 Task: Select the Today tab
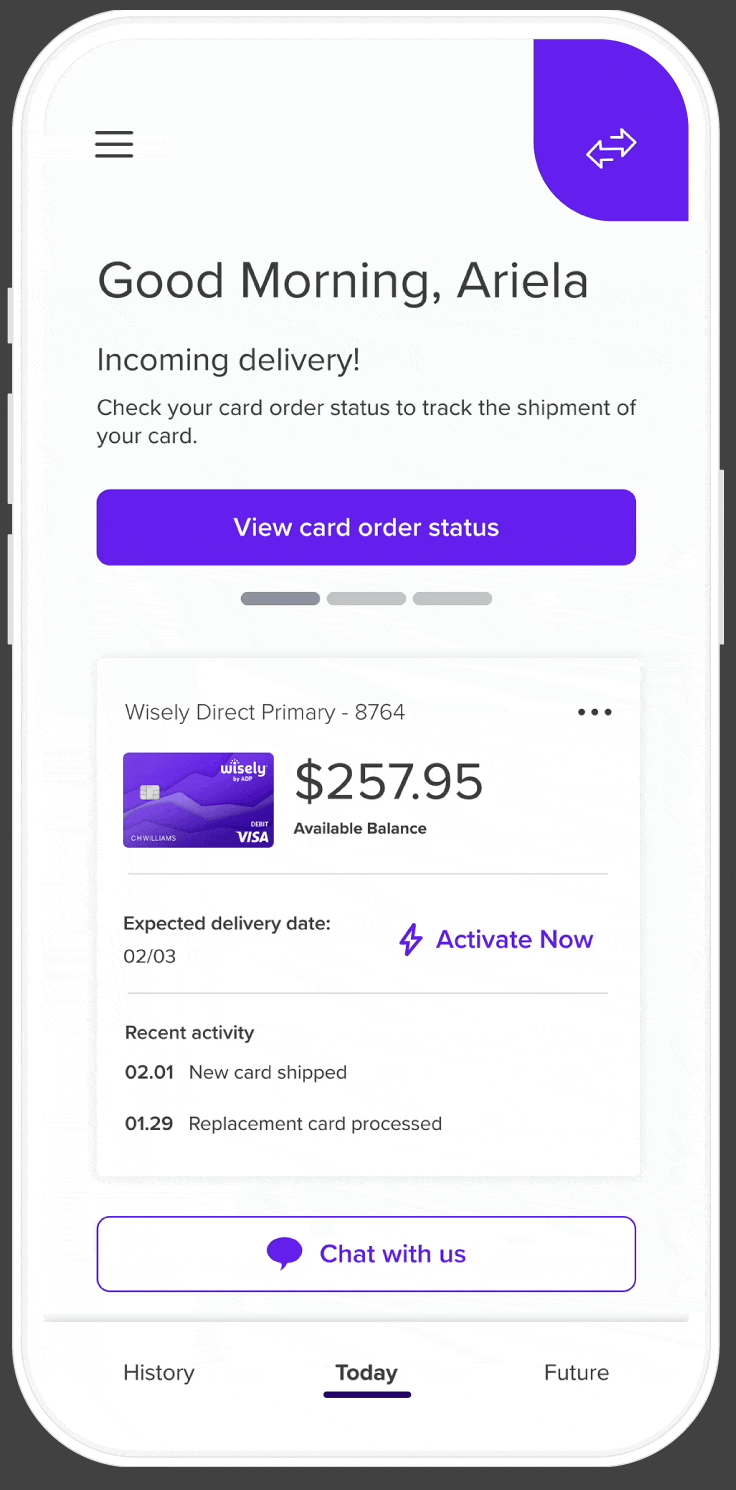pyautogui.click(x=366, y=1372)
